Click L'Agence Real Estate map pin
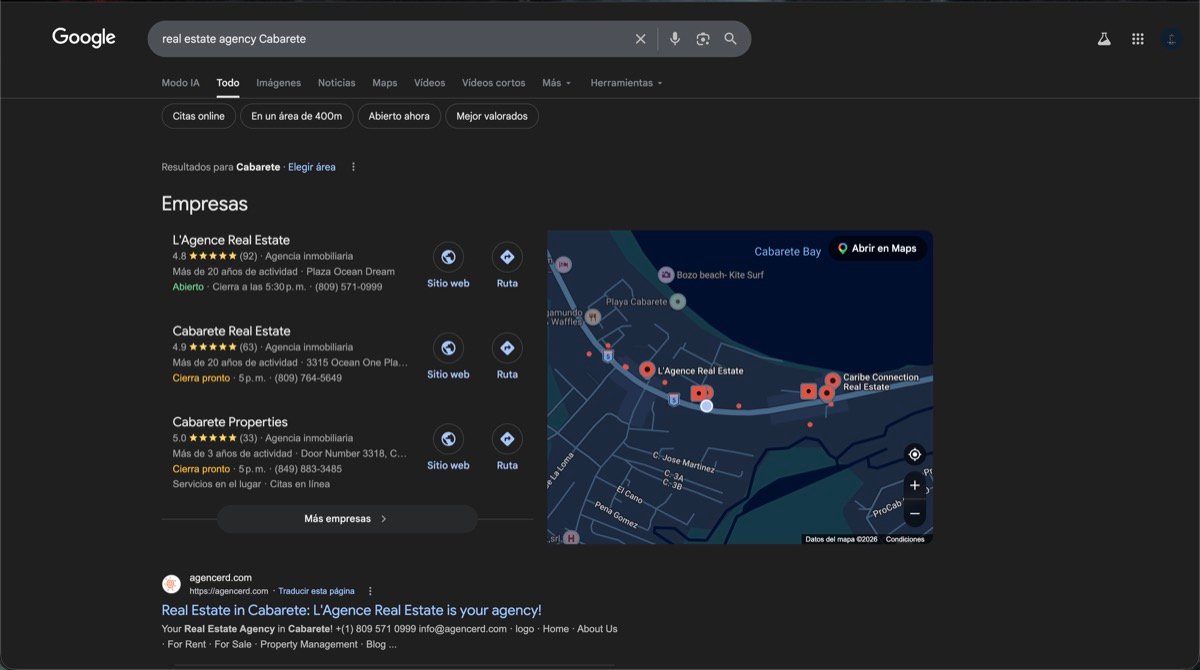 coord(647,370)
